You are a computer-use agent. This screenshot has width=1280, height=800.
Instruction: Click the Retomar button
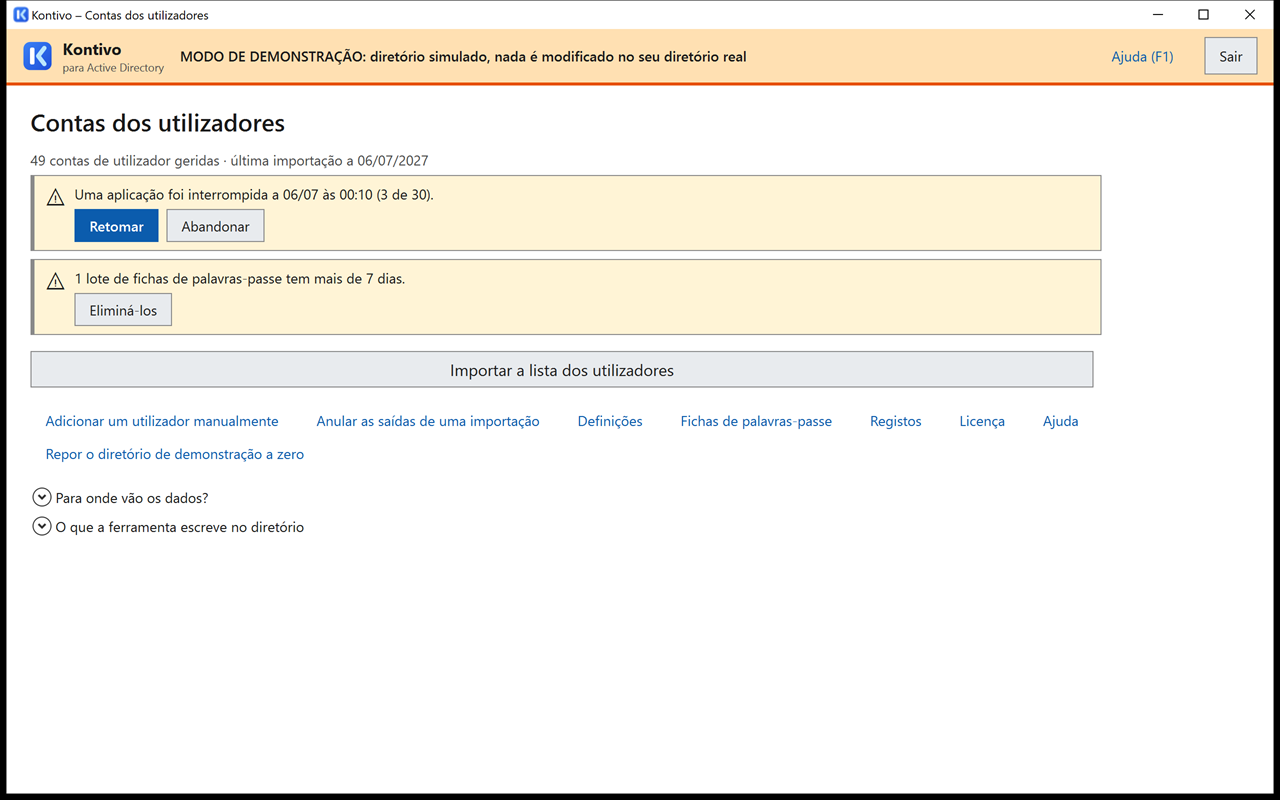point(116,226)
